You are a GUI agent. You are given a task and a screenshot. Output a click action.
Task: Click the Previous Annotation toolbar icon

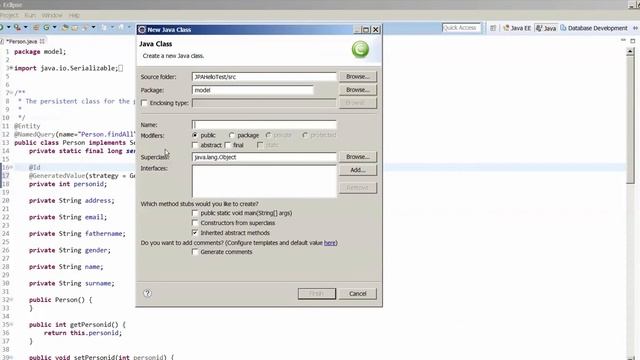point(121,28)
